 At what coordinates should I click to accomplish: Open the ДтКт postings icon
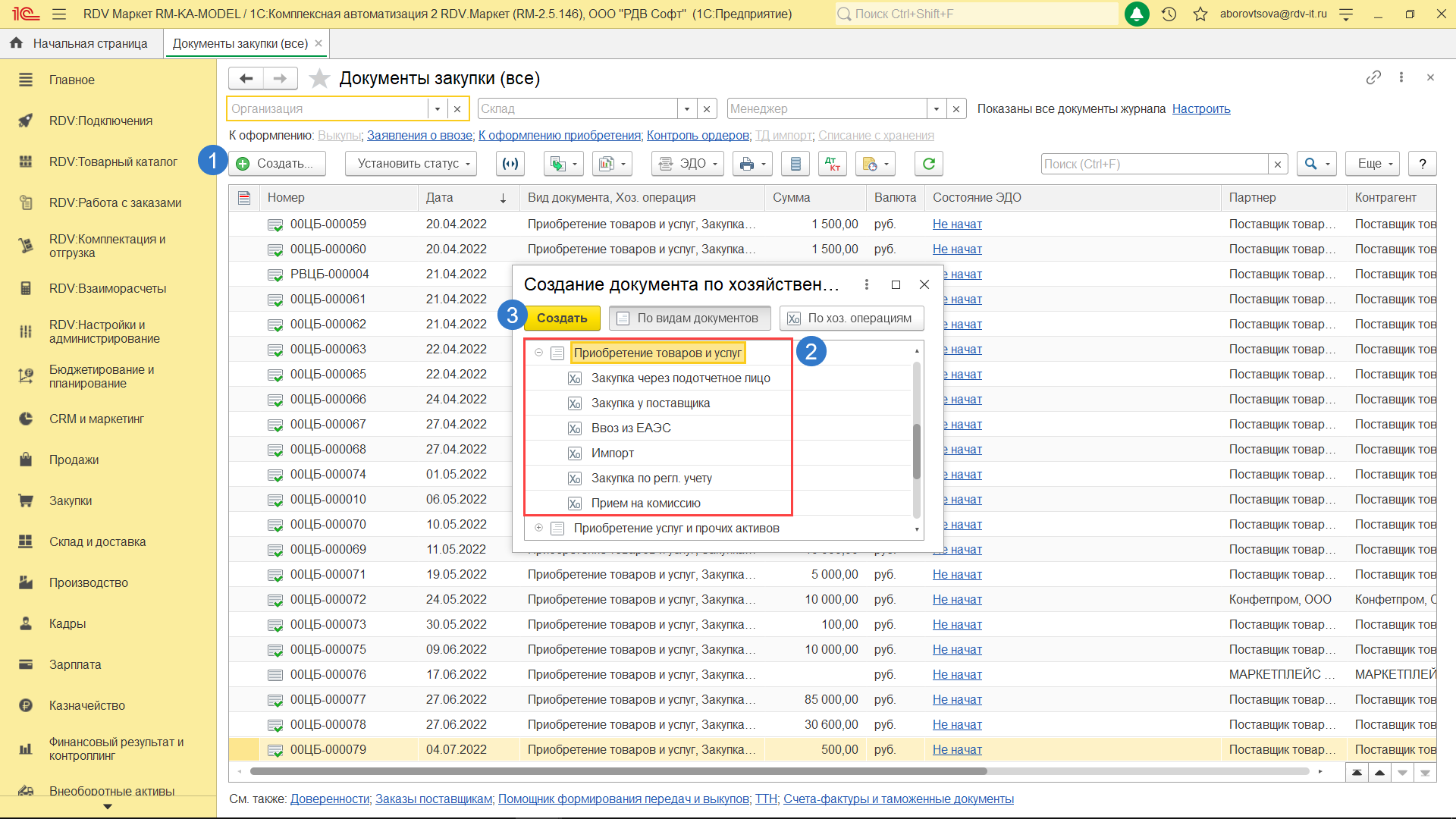(832, 164)
